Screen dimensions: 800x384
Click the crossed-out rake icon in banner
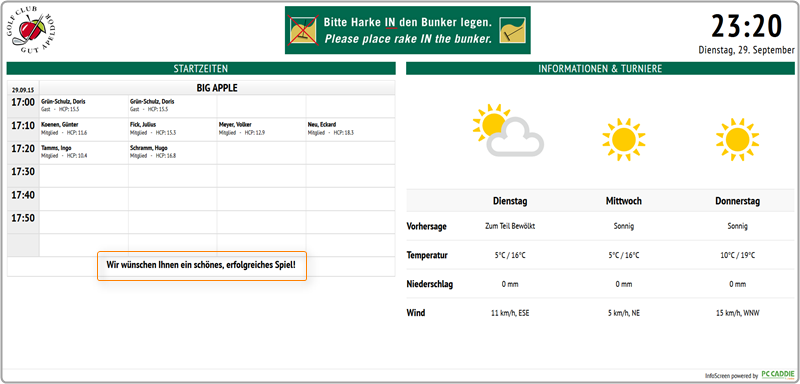click(x=303, y=30)
